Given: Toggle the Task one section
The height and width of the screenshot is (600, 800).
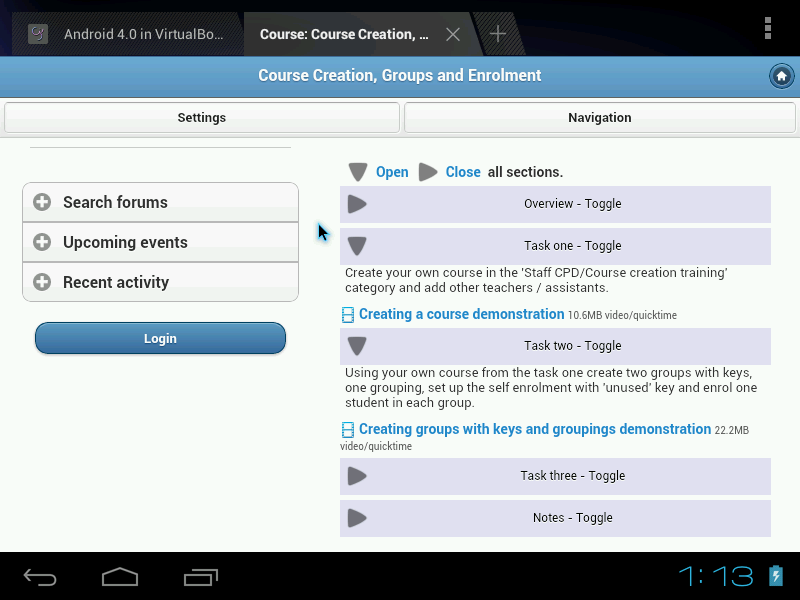Looking at the screenshot, I should 555,246.
